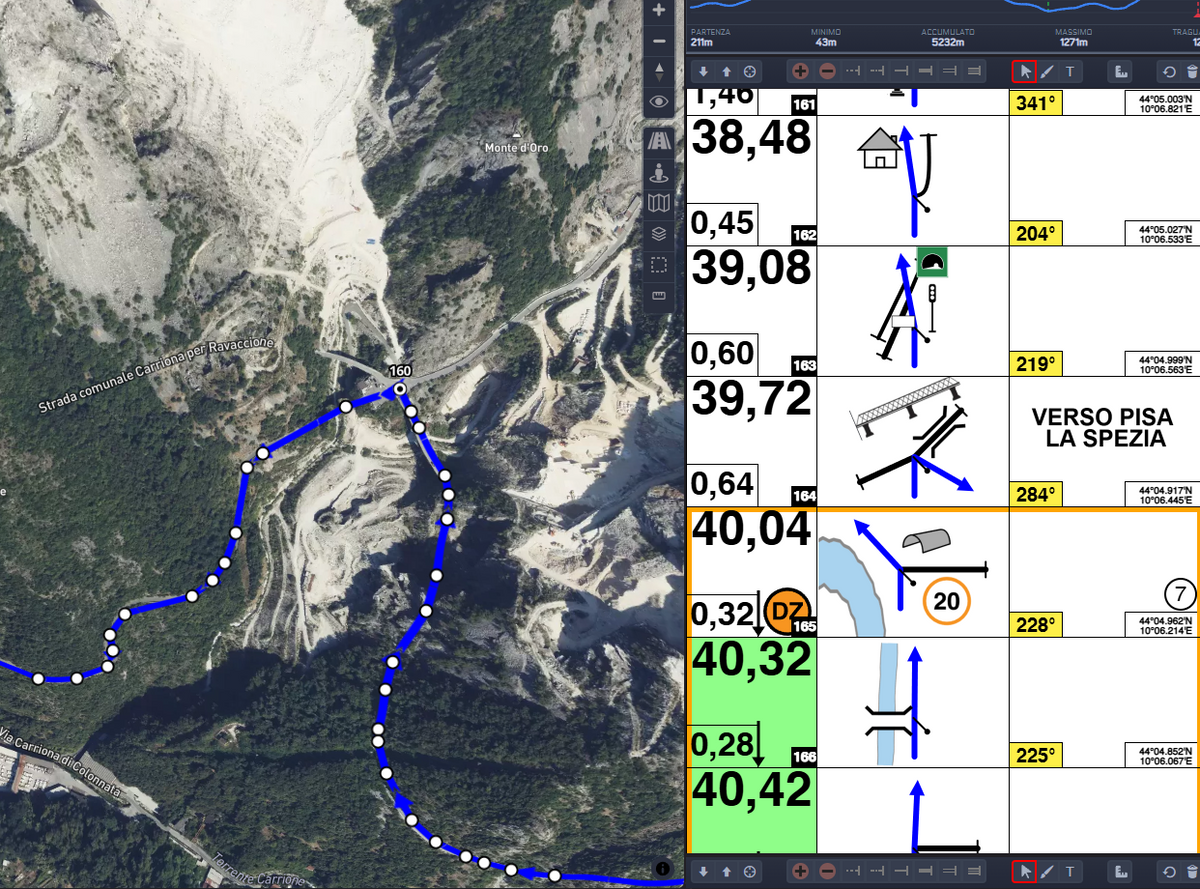Image resolution: width=1200 pixels, height=889 pixels.
Task: Choose thick double-line track style, top toolbar
Action: coord(974,72)
